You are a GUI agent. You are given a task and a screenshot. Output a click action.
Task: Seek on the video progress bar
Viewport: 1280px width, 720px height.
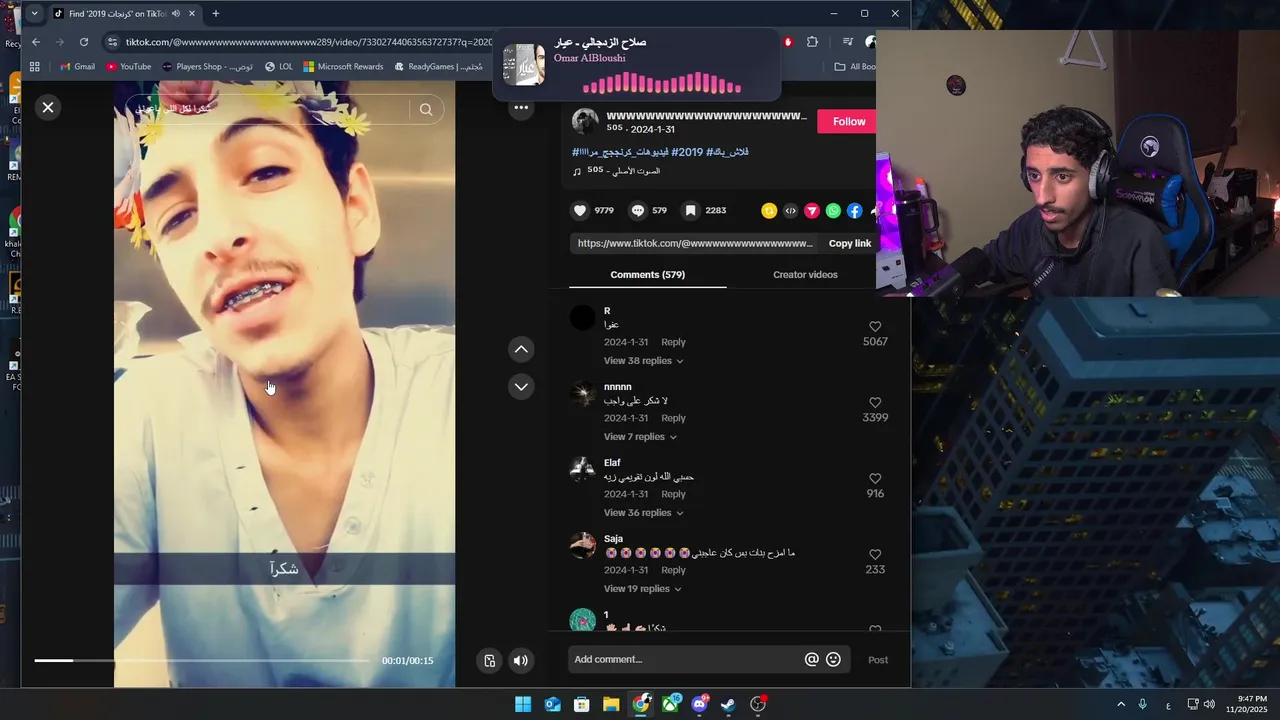[x=201, y=660]
